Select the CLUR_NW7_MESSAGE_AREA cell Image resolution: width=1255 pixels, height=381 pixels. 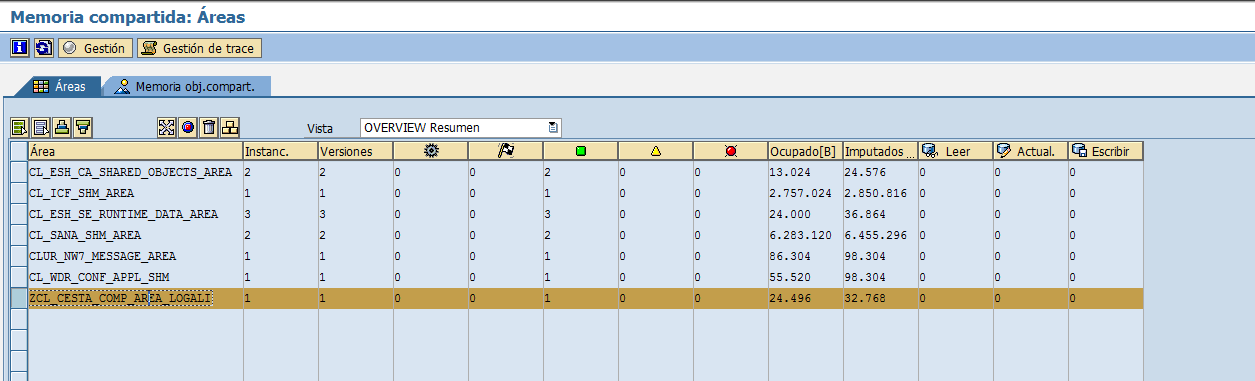[135, 256]
